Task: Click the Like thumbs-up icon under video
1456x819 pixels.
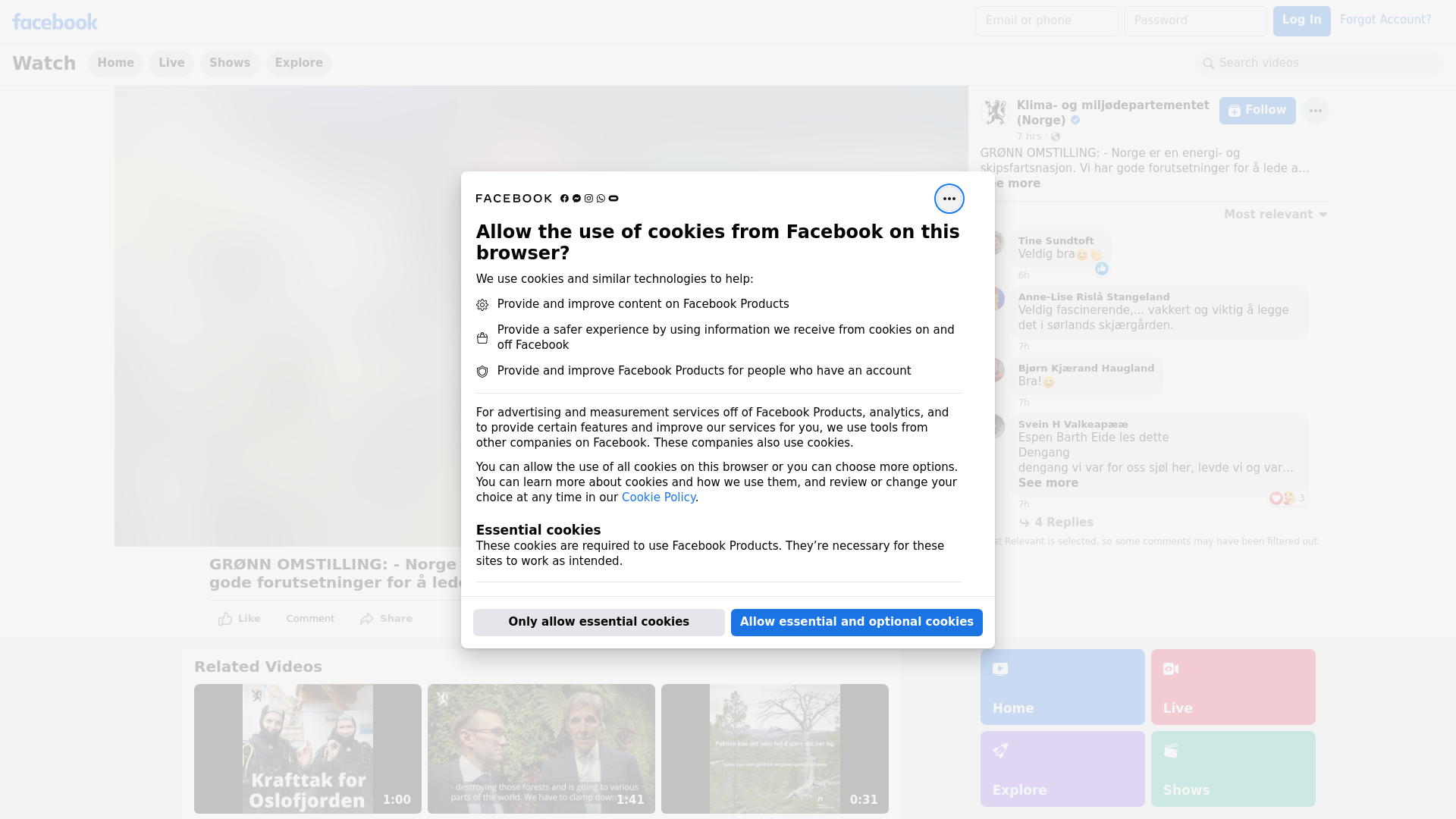Action: pos(225,619)
